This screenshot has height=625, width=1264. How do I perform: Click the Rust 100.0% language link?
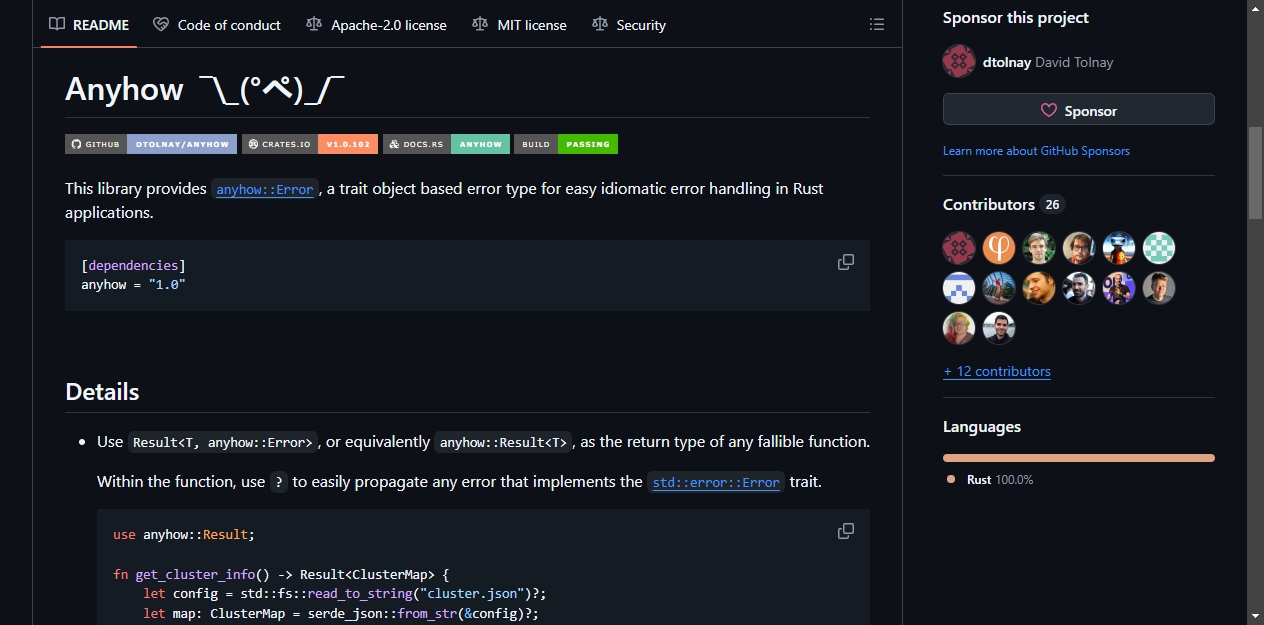990,480
